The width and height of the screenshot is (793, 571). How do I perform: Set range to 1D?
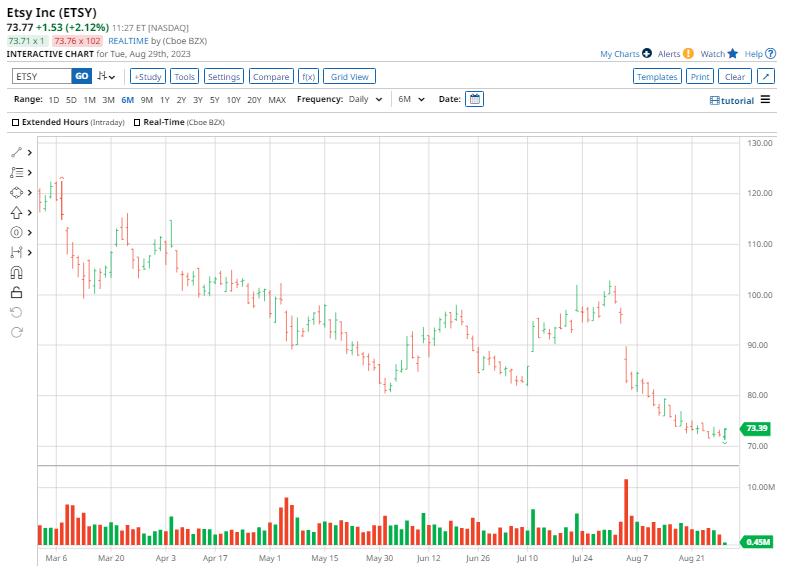(54, 100)
